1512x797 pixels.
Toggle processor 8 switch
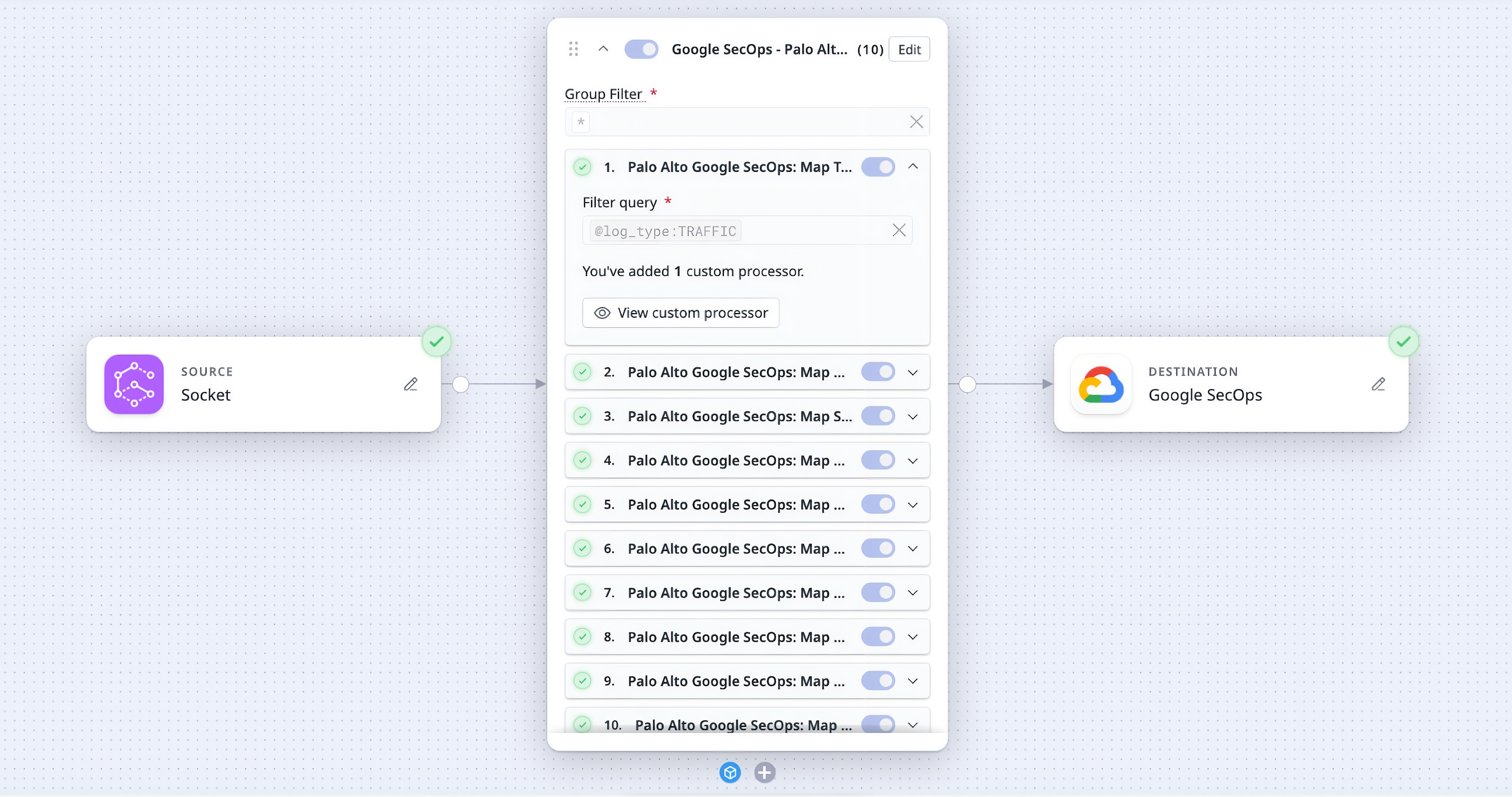(x=878, y=637)
